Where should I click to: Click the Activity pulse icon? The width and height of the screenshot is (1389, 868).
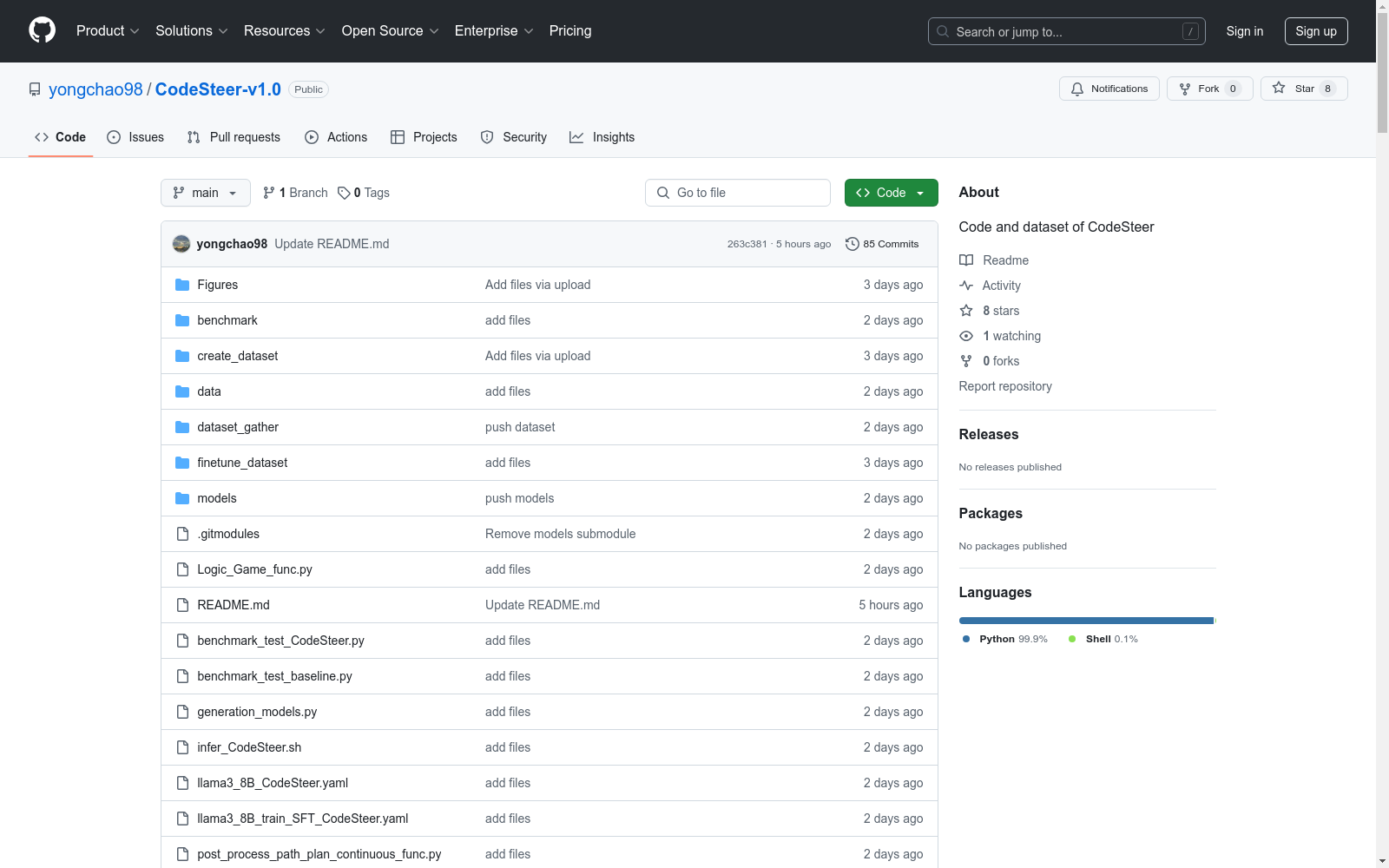pyautogui.click(x=966, y=286)
